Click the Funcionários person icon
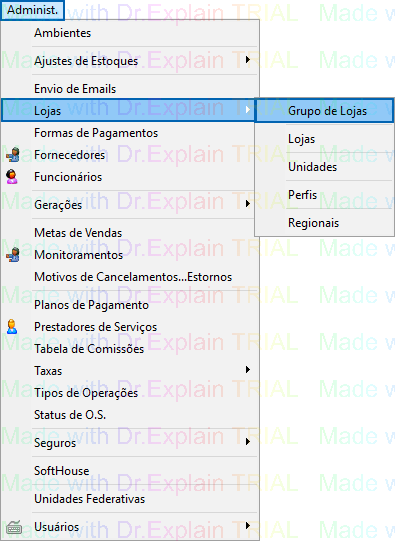Screen dimensions: 395x541 [12, 177]
